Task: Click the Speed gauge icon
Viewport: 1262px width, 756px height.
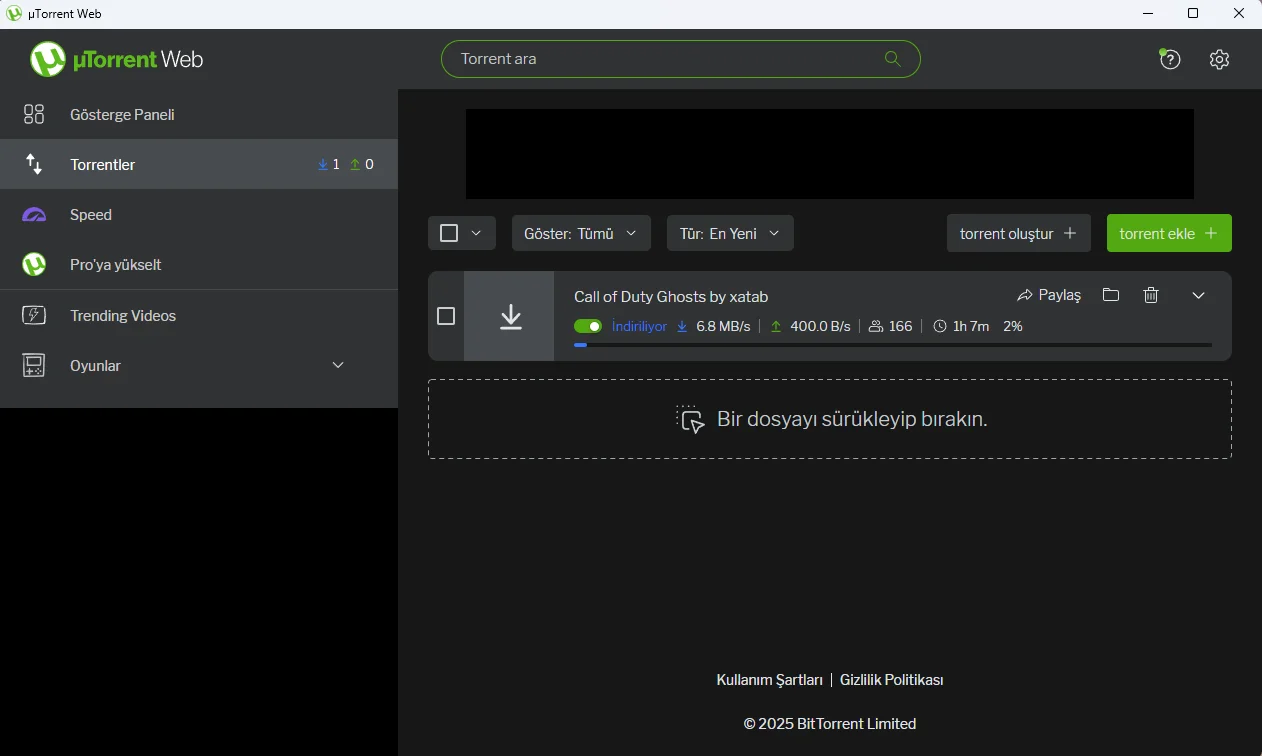Action: (34, 215)
